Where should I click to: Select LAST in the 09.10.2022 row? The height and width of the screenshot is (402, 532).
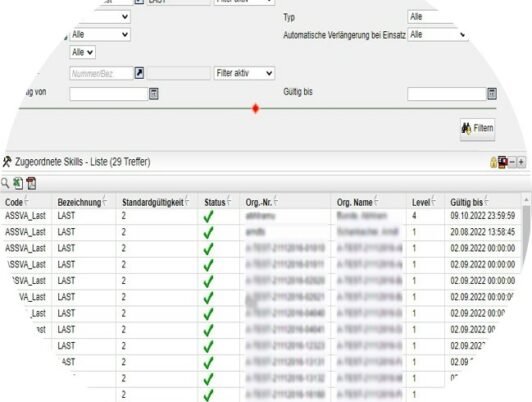pyautogui.click(x=66, y=216)
